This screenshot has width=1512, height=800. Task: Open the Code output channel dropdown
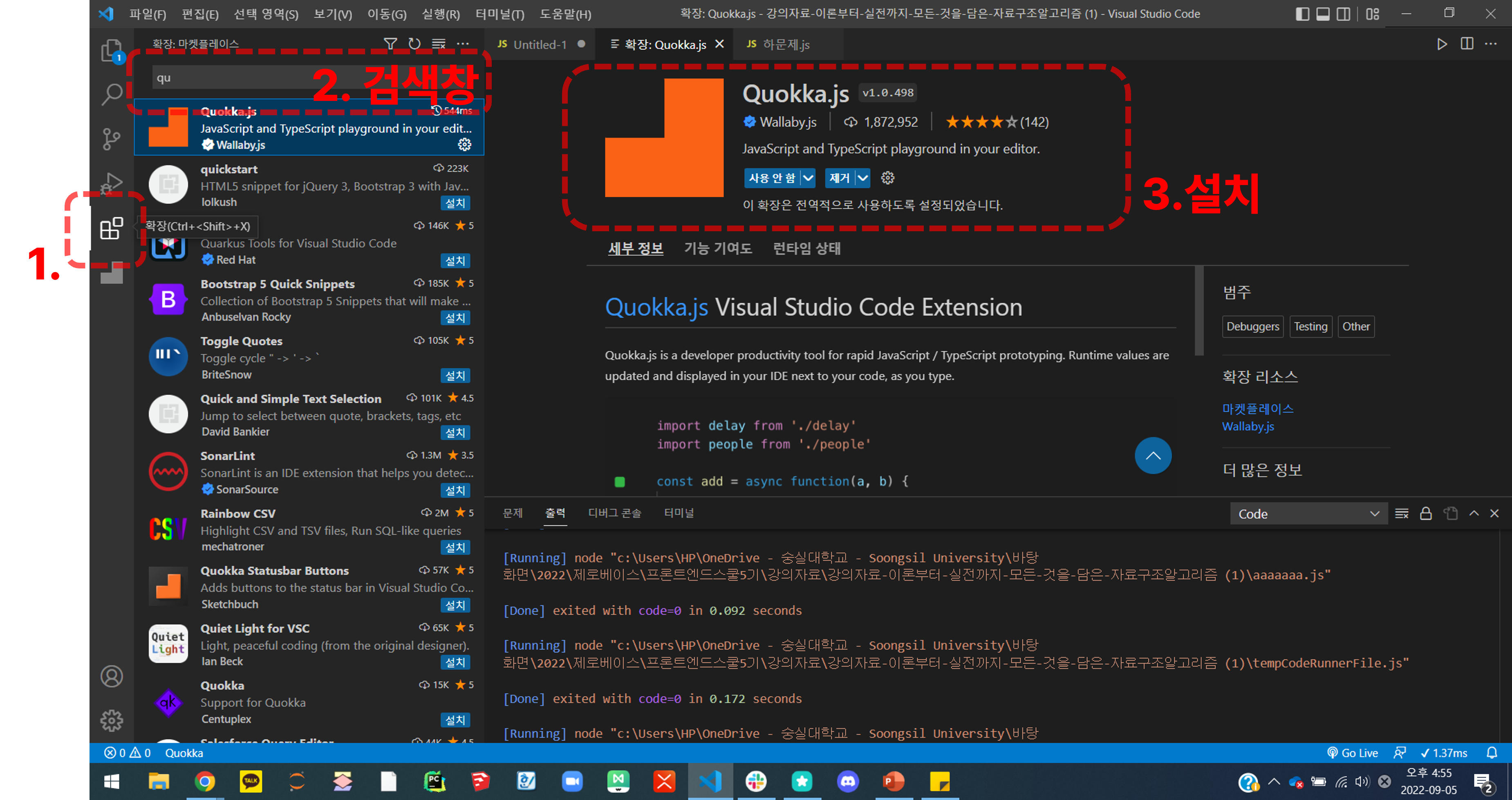(x=1308, y=514)
